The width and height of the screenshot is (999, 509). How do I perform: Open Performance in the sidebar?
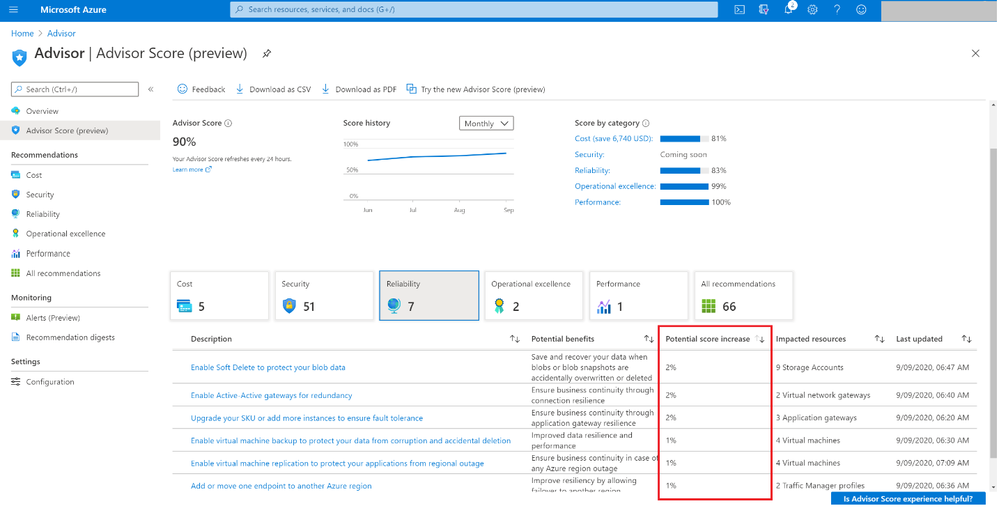[x=48, y=254]
